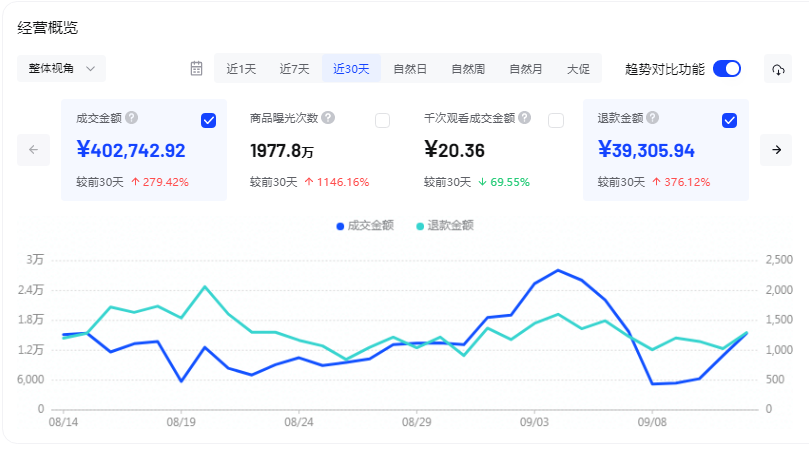The image size is (809, 451).
Task: Open help icon next to 千次观看成交金额
Action: tap(525, 118)
